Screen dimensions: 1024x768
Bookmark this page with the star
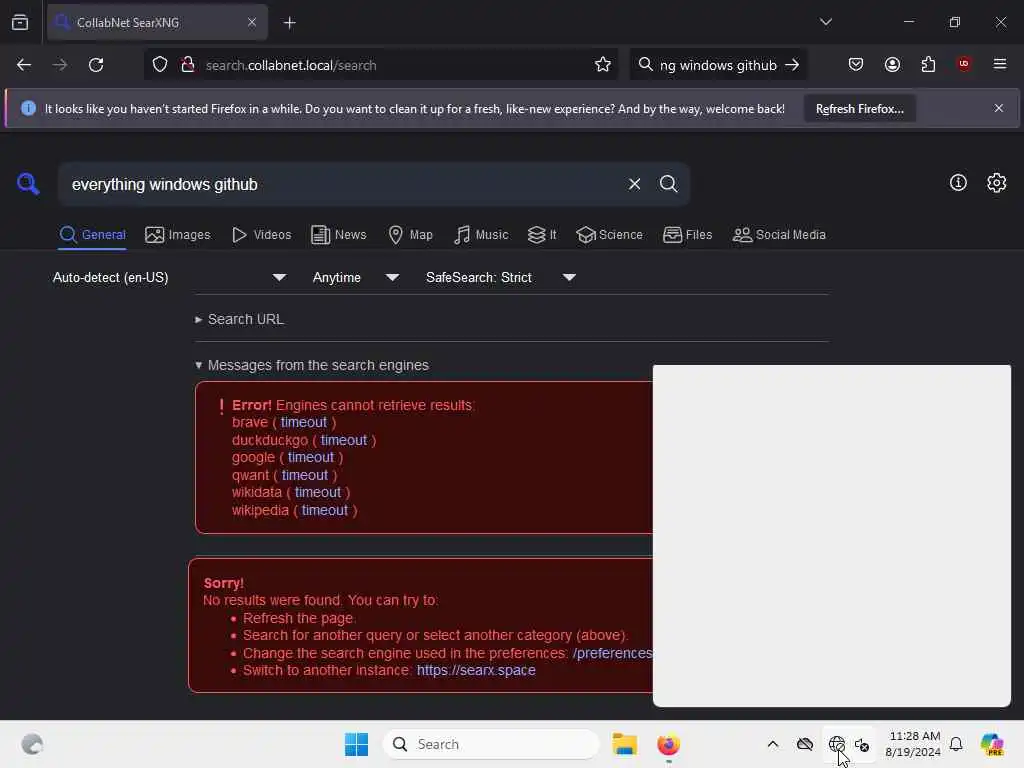click(x=603, y=65)
